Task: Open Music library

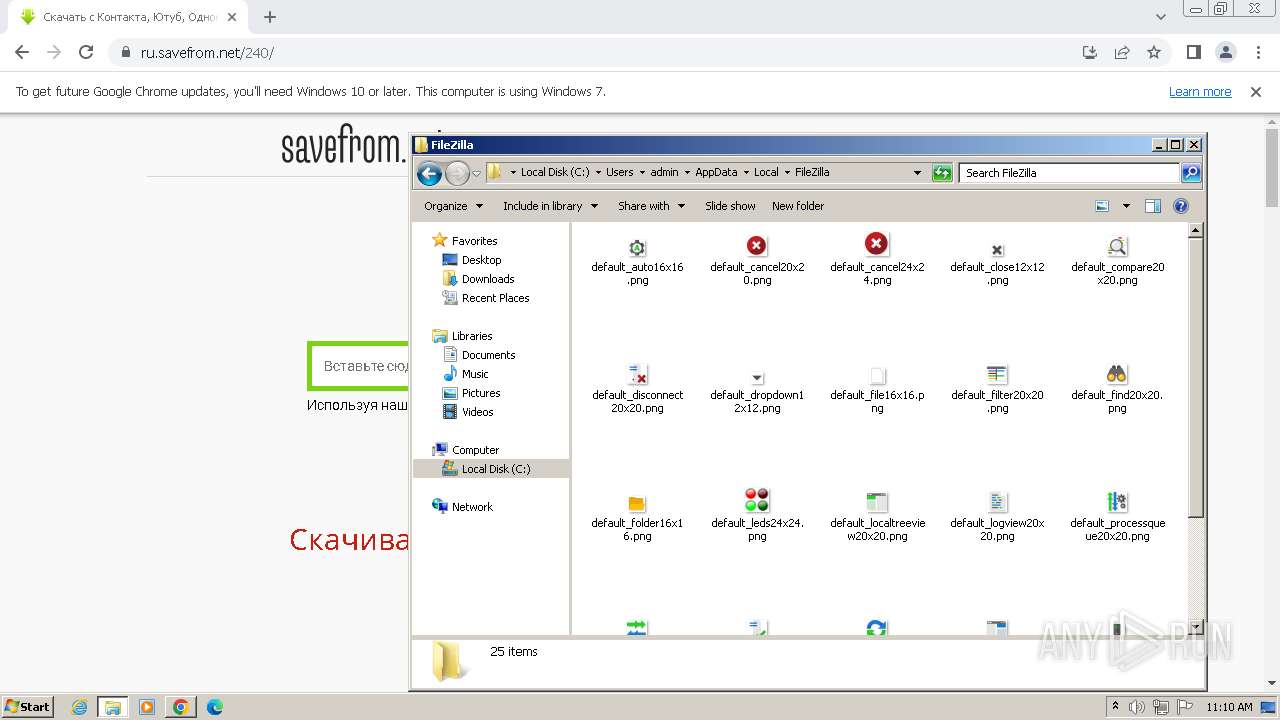Action: tap(475, 374)
